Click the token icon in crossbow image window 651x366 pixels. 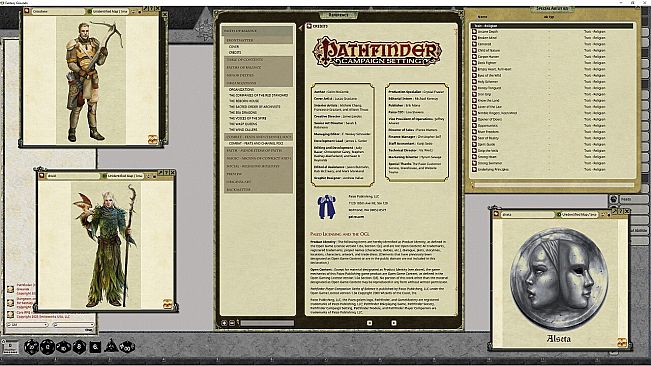pos(153,139)
